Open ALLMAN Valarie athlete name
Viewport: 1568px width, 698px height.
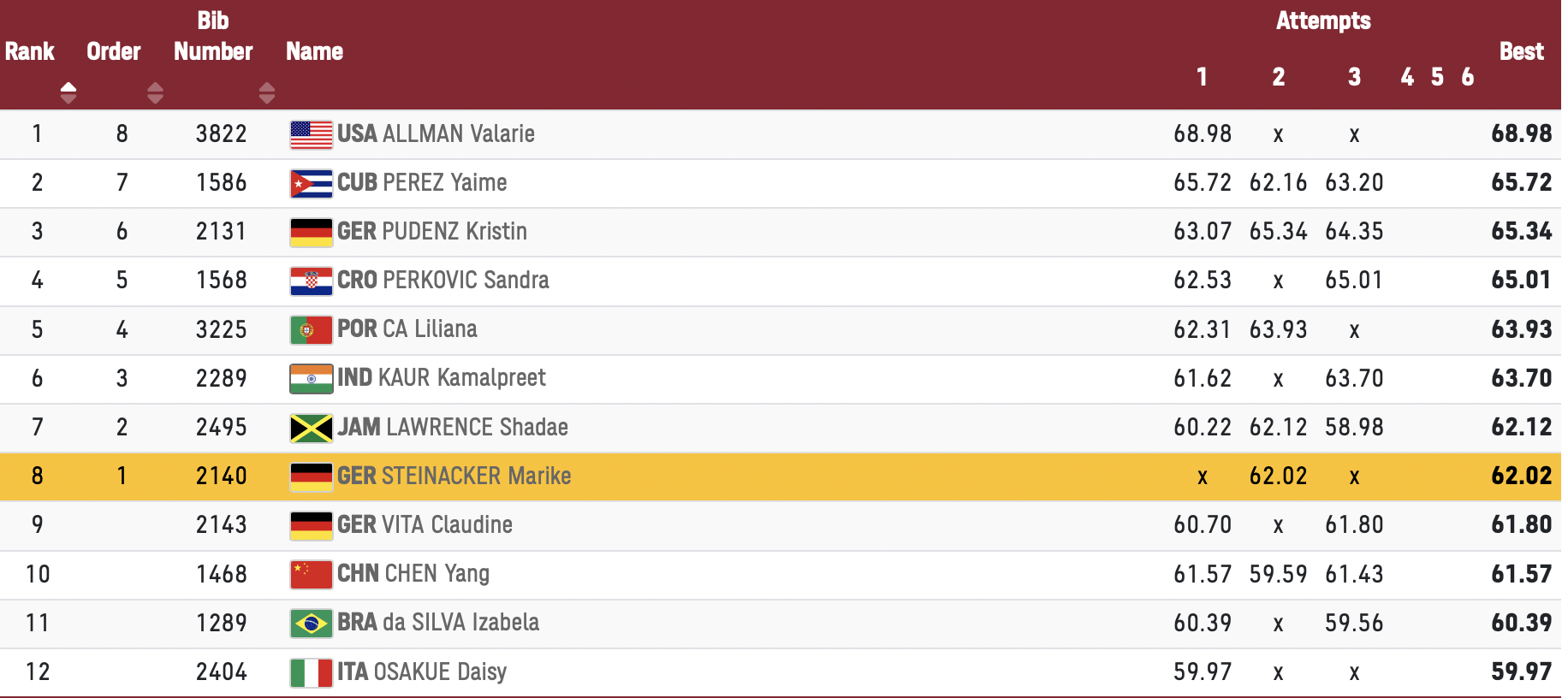(459, 133)
